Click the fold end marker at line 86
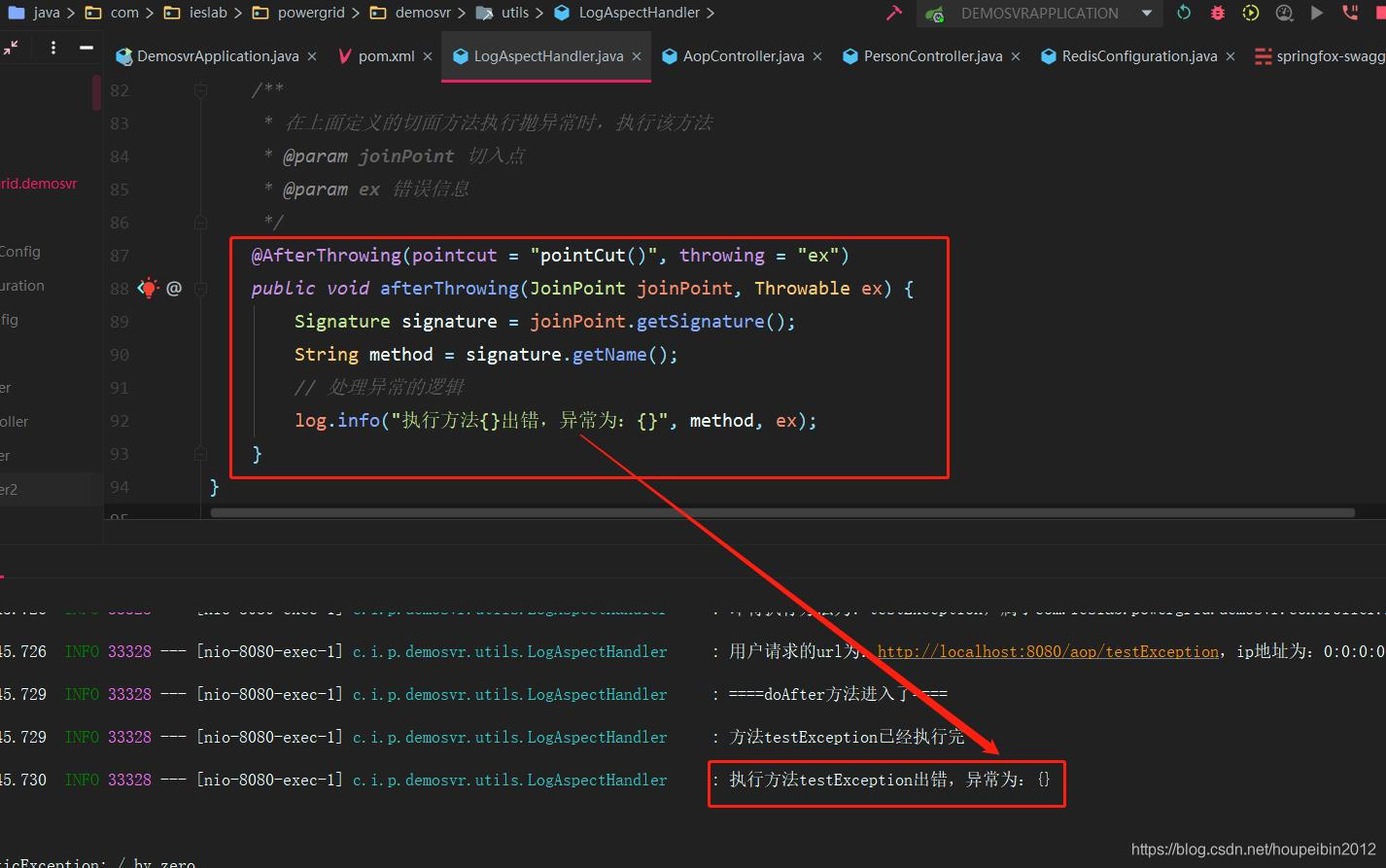1386x868 pixels. [x=200, y=223]
